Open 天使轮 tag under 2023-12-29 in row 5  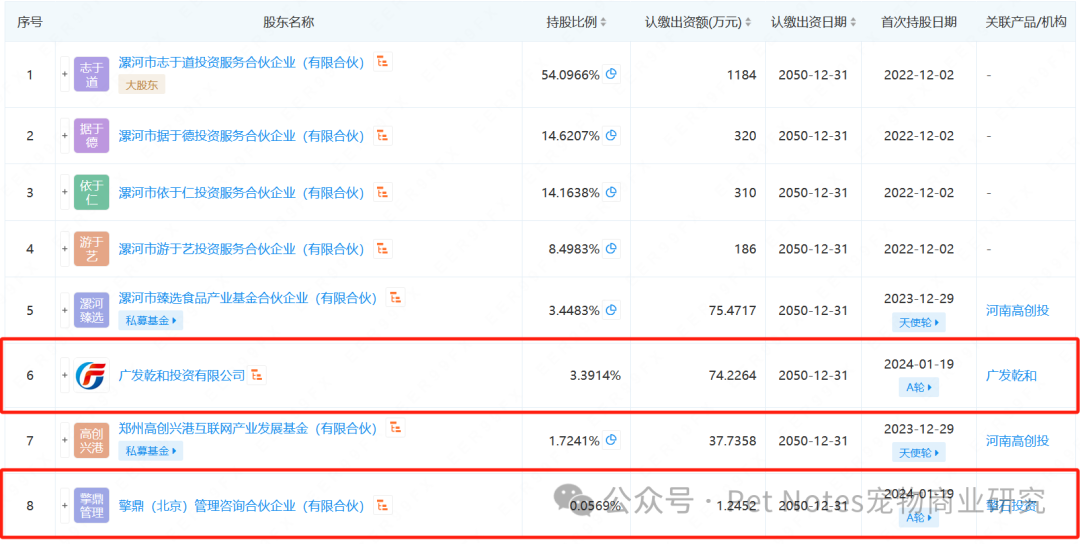tap(919, 322)
